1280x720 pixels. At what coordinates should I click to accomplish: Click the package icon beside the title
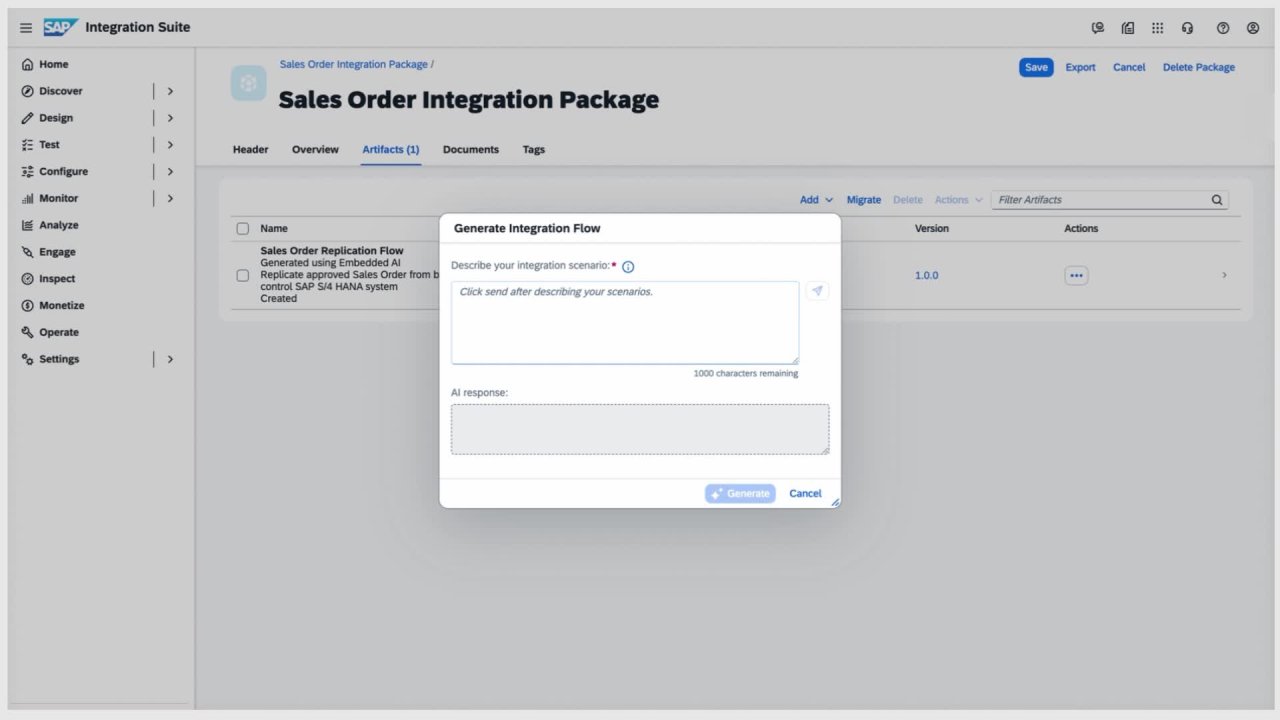(x=248, y=83)
